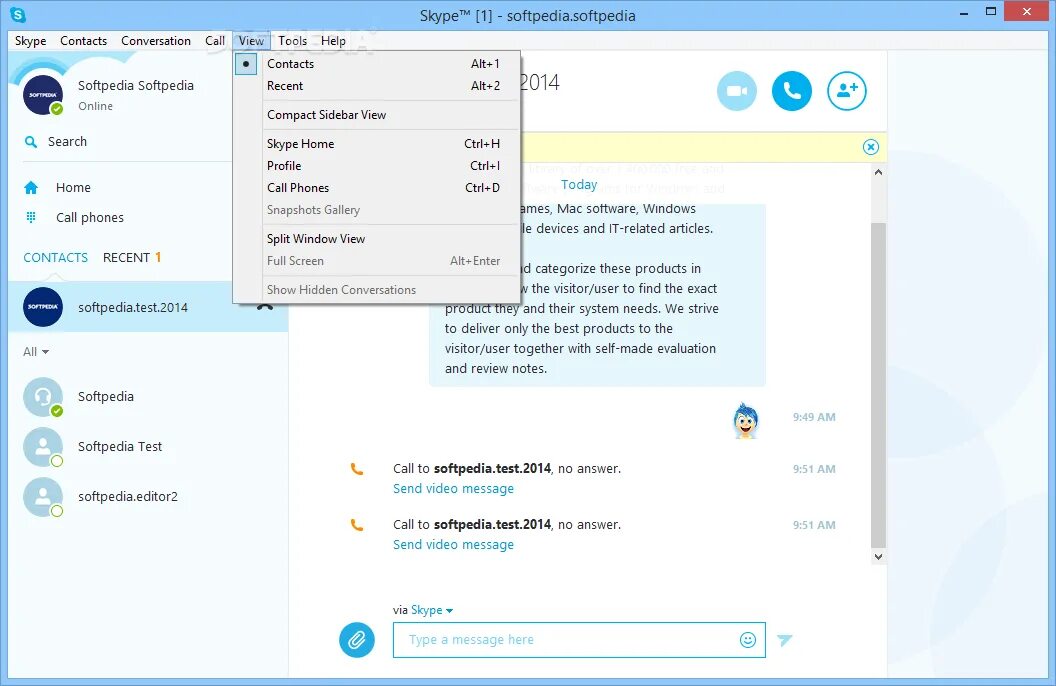Open the Conversation menu
Screen dimensions: 1056x686
pyautogui.click(x=156, y=41)
